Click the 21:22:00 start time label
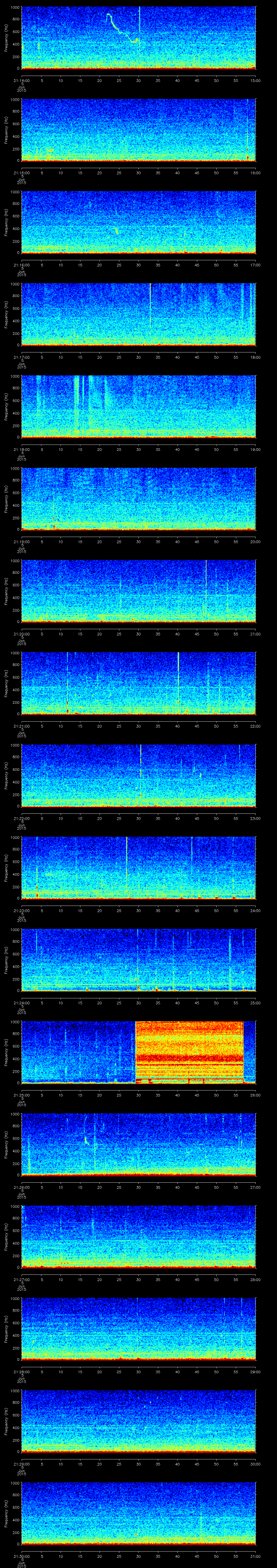The image size is (277, 1568). pos(21,818)
